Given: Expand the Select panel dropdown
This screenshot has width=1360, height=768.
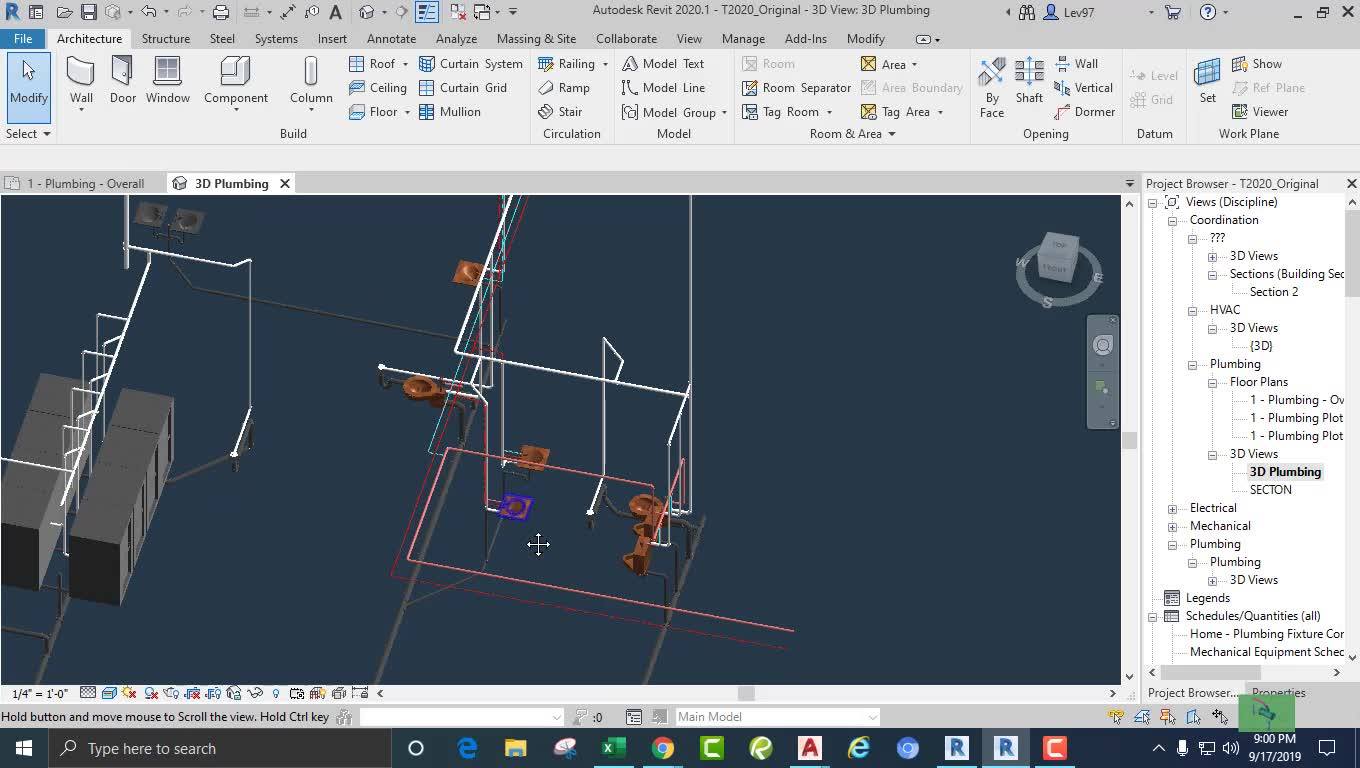Looking at the screenshot, I should click(x=28, y=134).
